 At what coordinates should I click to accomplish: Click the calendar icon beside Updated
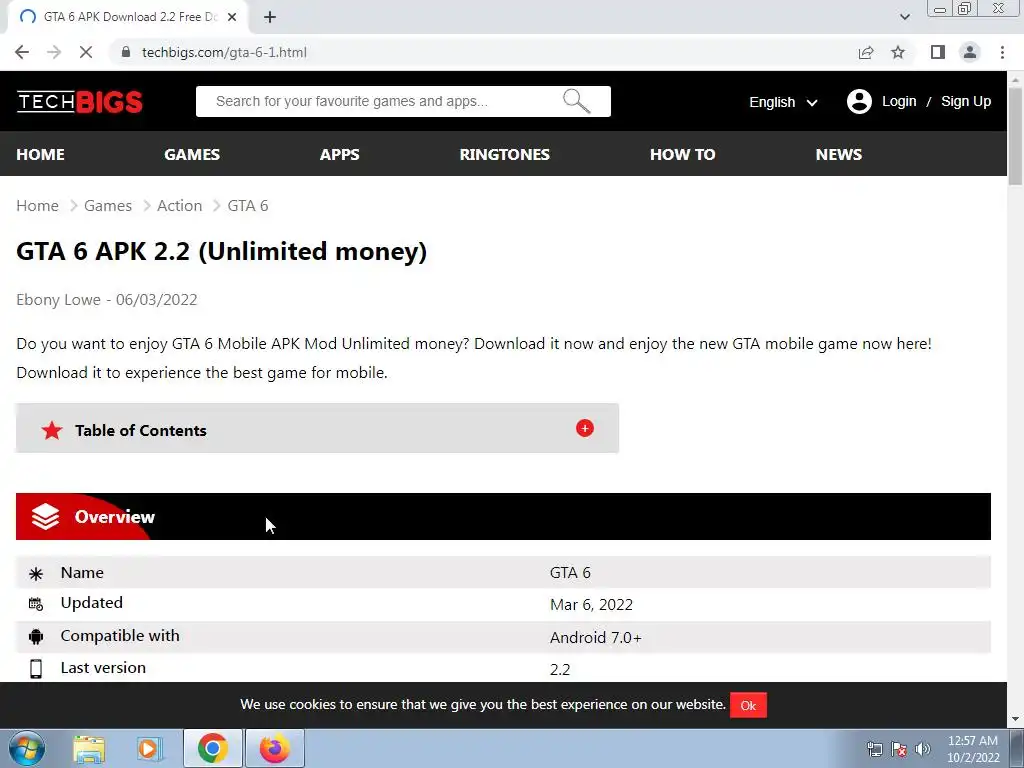(36, 604)
